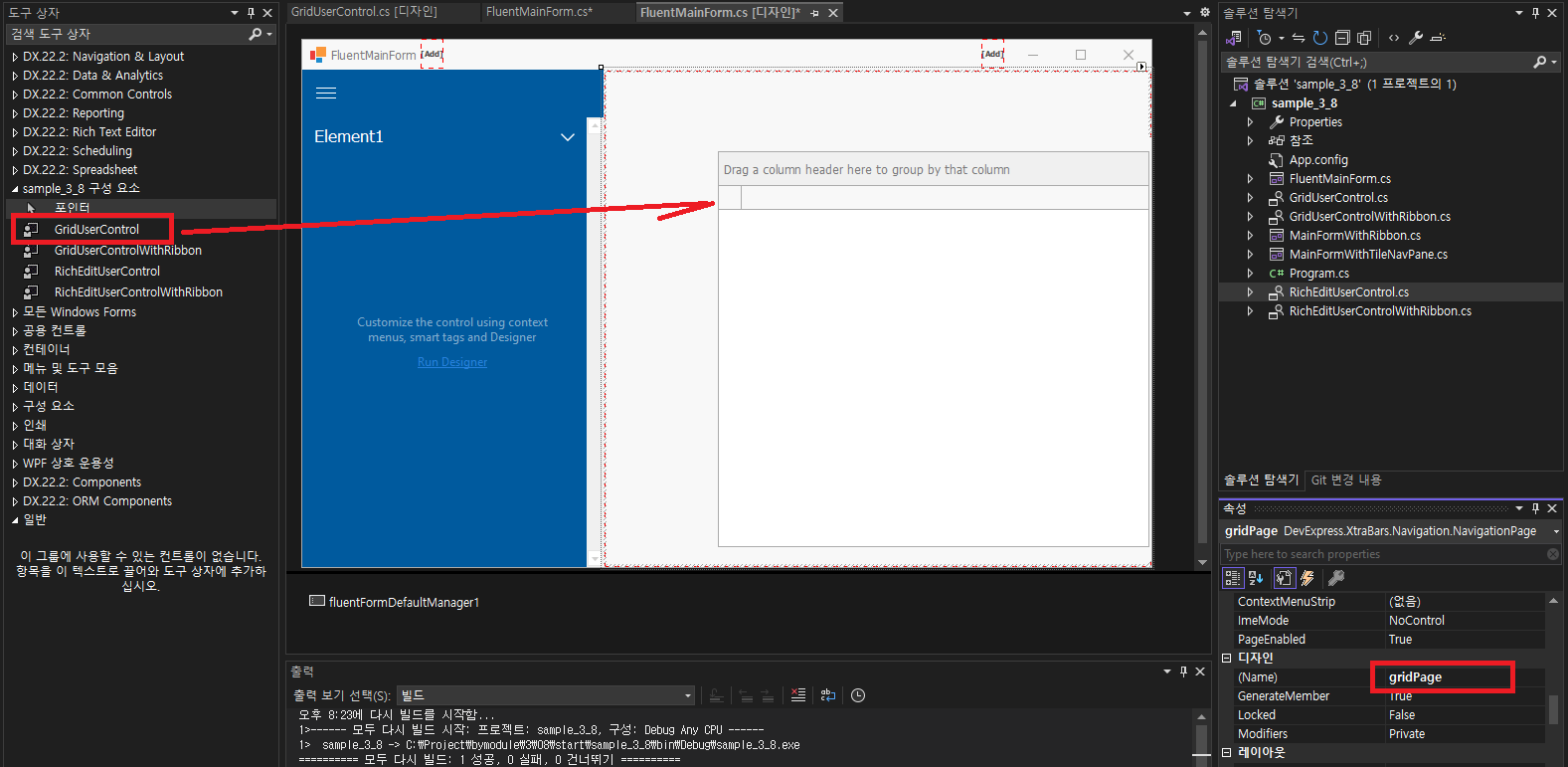Click the right Add button in form title bar
Viewport: 1568px width, 767px height.
(x=992, y=54)
